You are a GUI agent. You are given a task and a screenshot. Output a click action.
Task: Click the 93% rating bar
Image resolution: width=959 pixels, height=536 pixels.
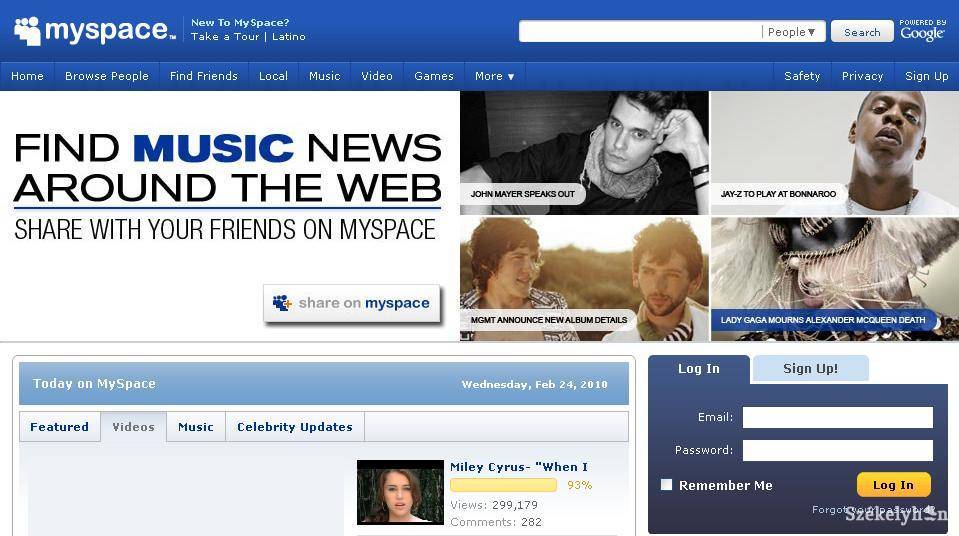coord(503,485)
